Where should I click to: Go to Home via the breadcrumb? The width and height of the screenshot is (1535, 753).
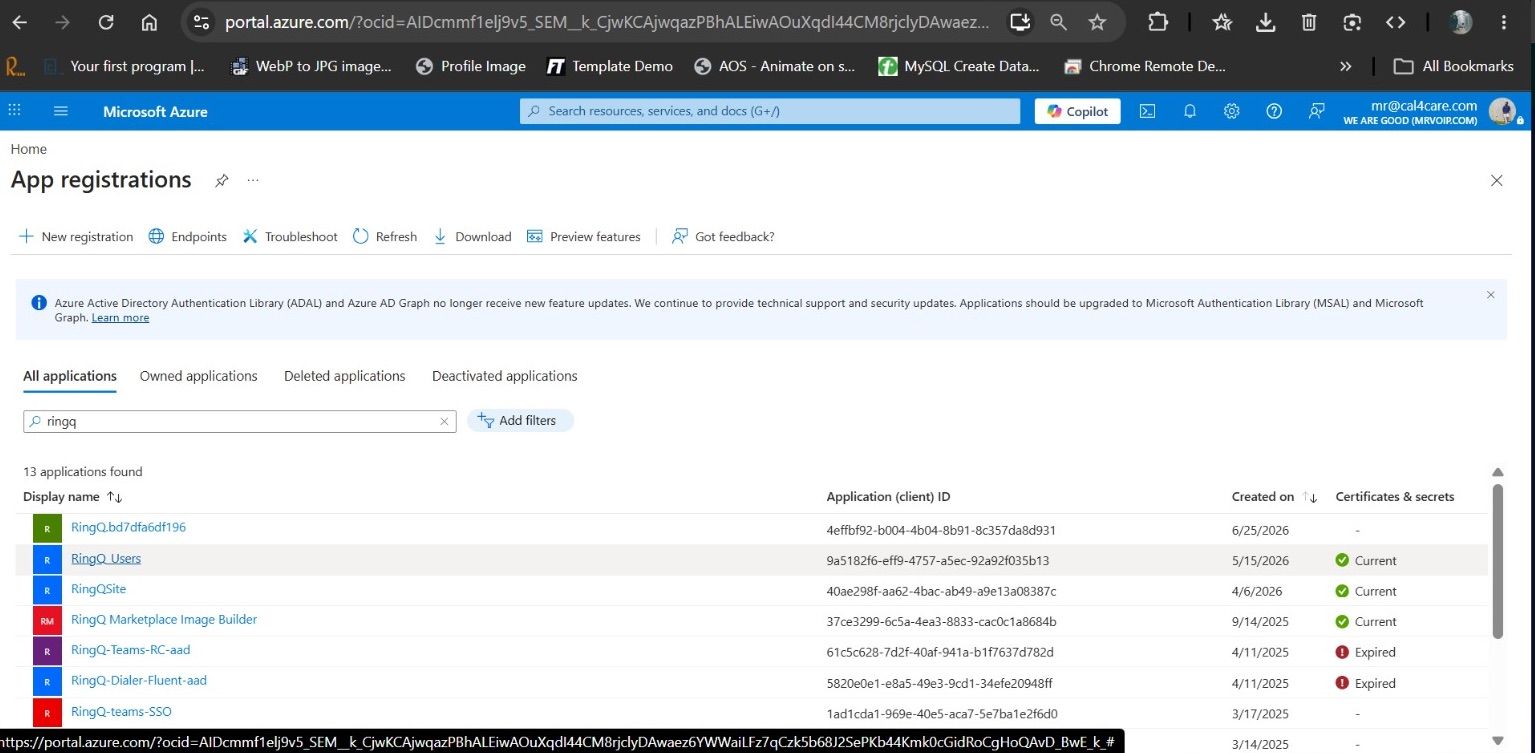coord(29,149)
